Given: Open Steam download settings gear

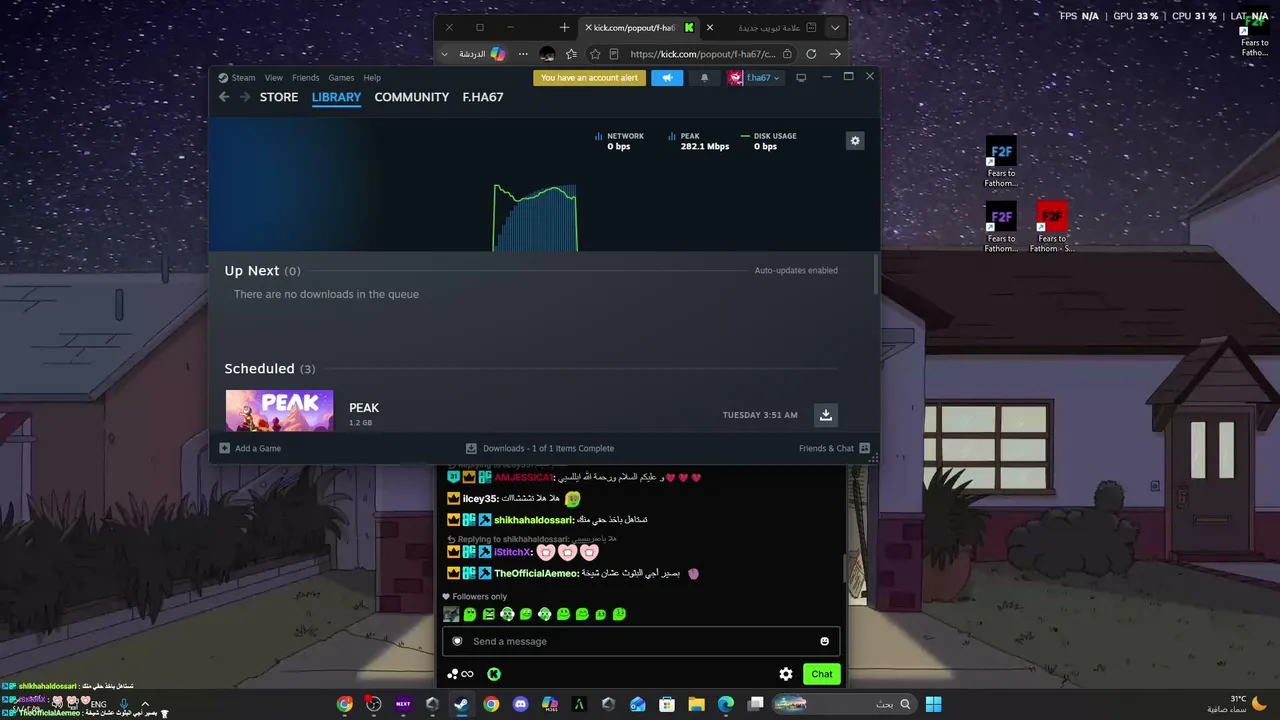Looking at the screenshot, I should [855, 141].
